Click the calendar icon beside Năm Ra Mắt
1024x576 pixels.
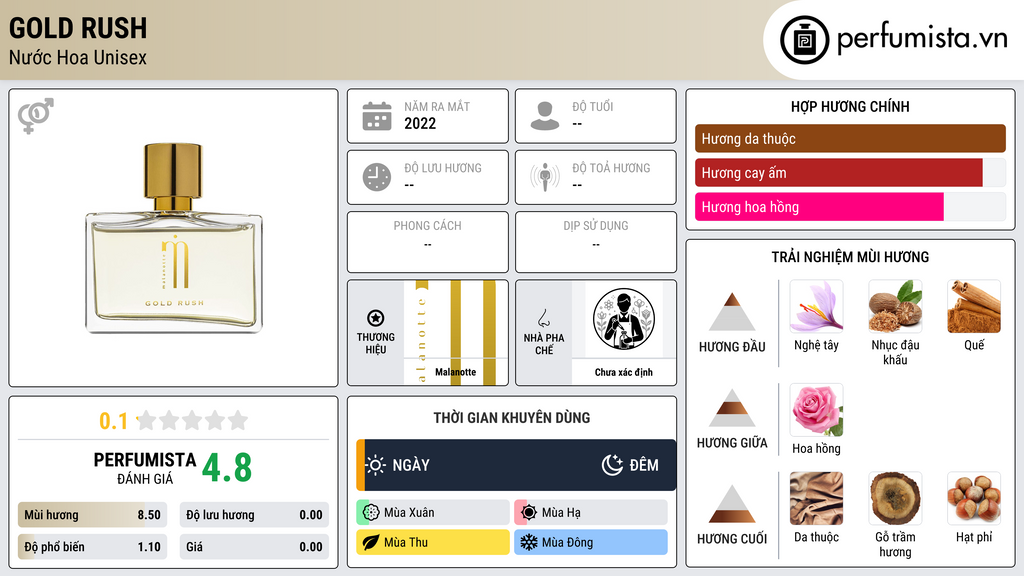377,116
